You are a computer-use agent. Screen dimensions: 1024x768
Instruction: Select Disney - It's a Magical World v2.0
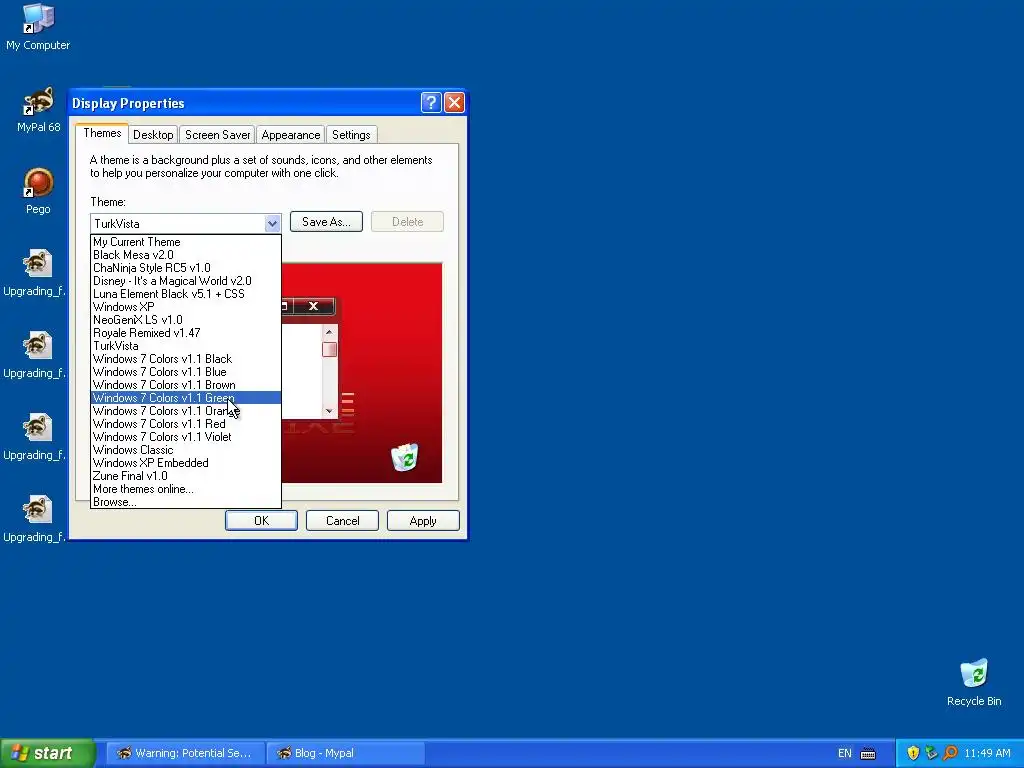(x=185, y=281)
